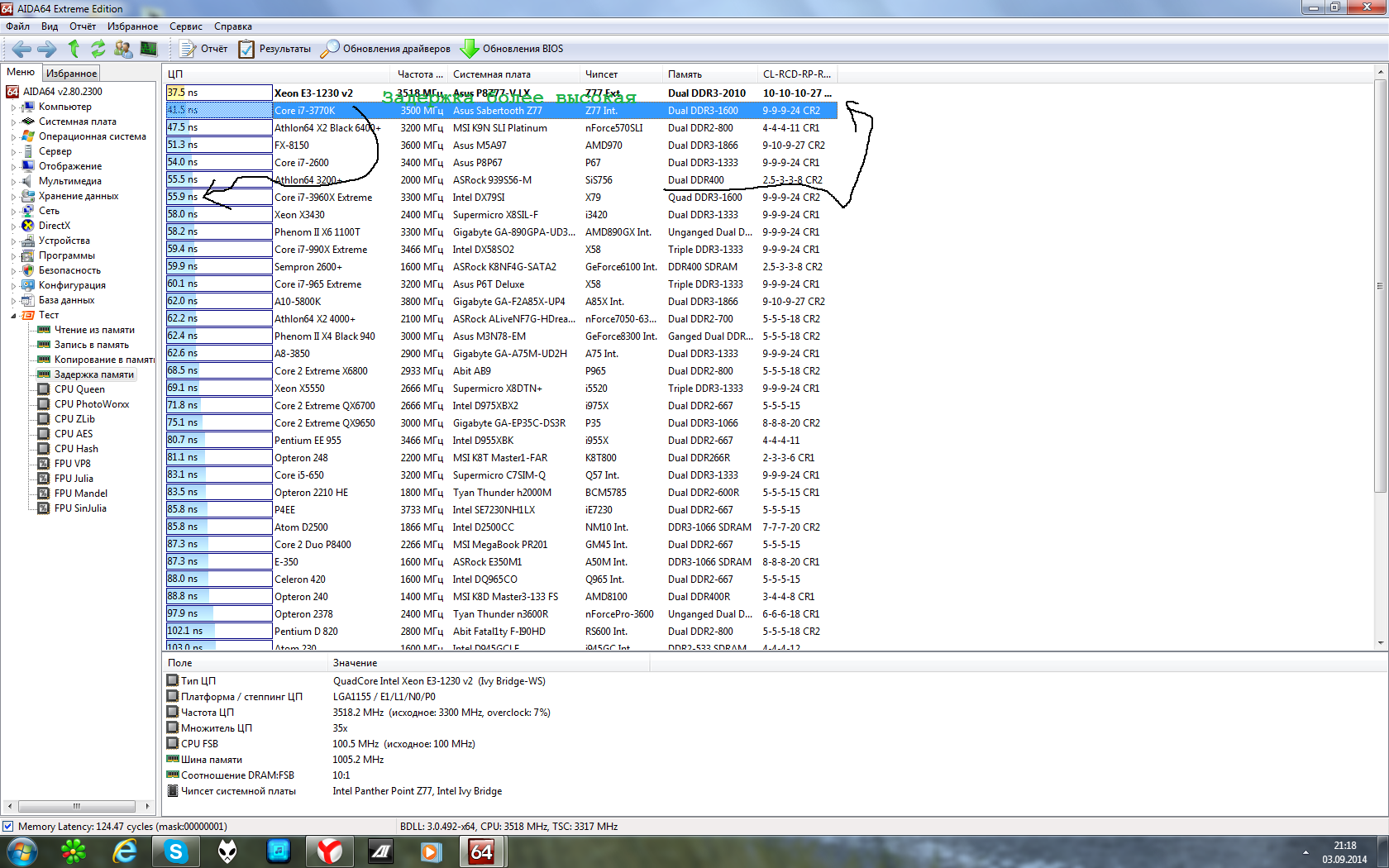The height and width of the screenshot is (868, 1389).
Task: Expand the Компьютер tree node
Action: coord(13,107)
